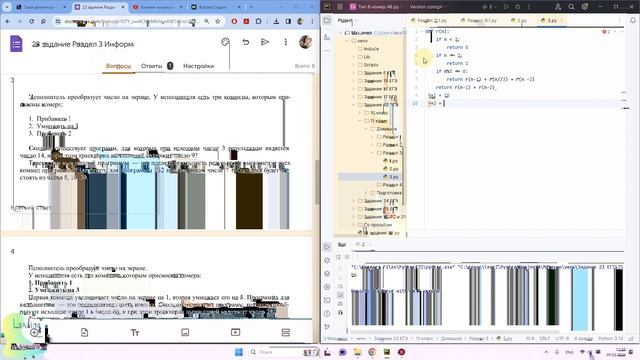Open Chrome from the Windows taskbar
The image size is (640, 360).
(372, 352)
